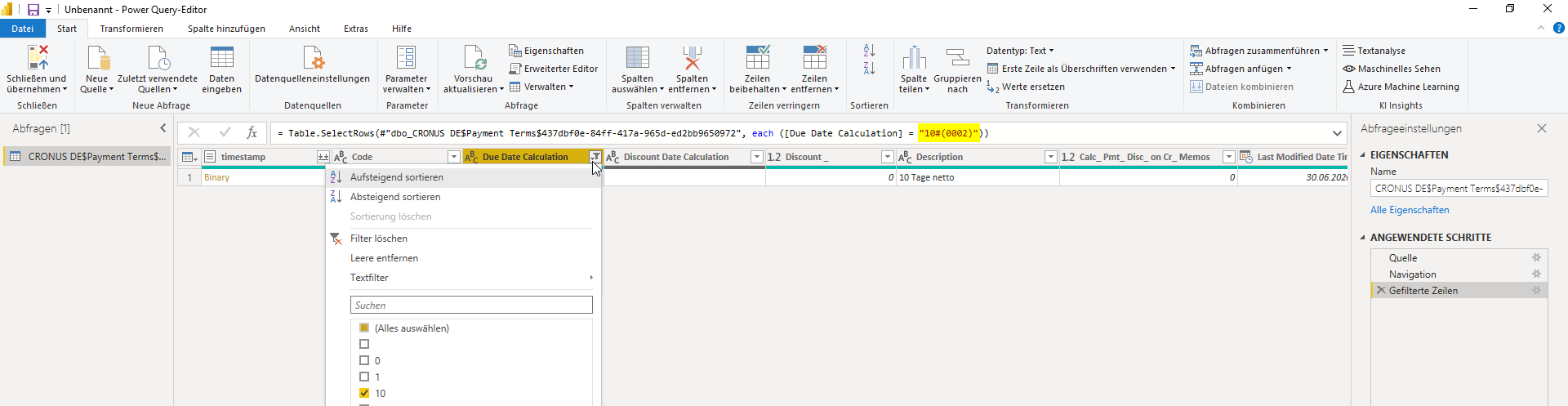Cancel formula edit with X icon
This screenshot has width=1568, height=406.
(x=194, y=132)
